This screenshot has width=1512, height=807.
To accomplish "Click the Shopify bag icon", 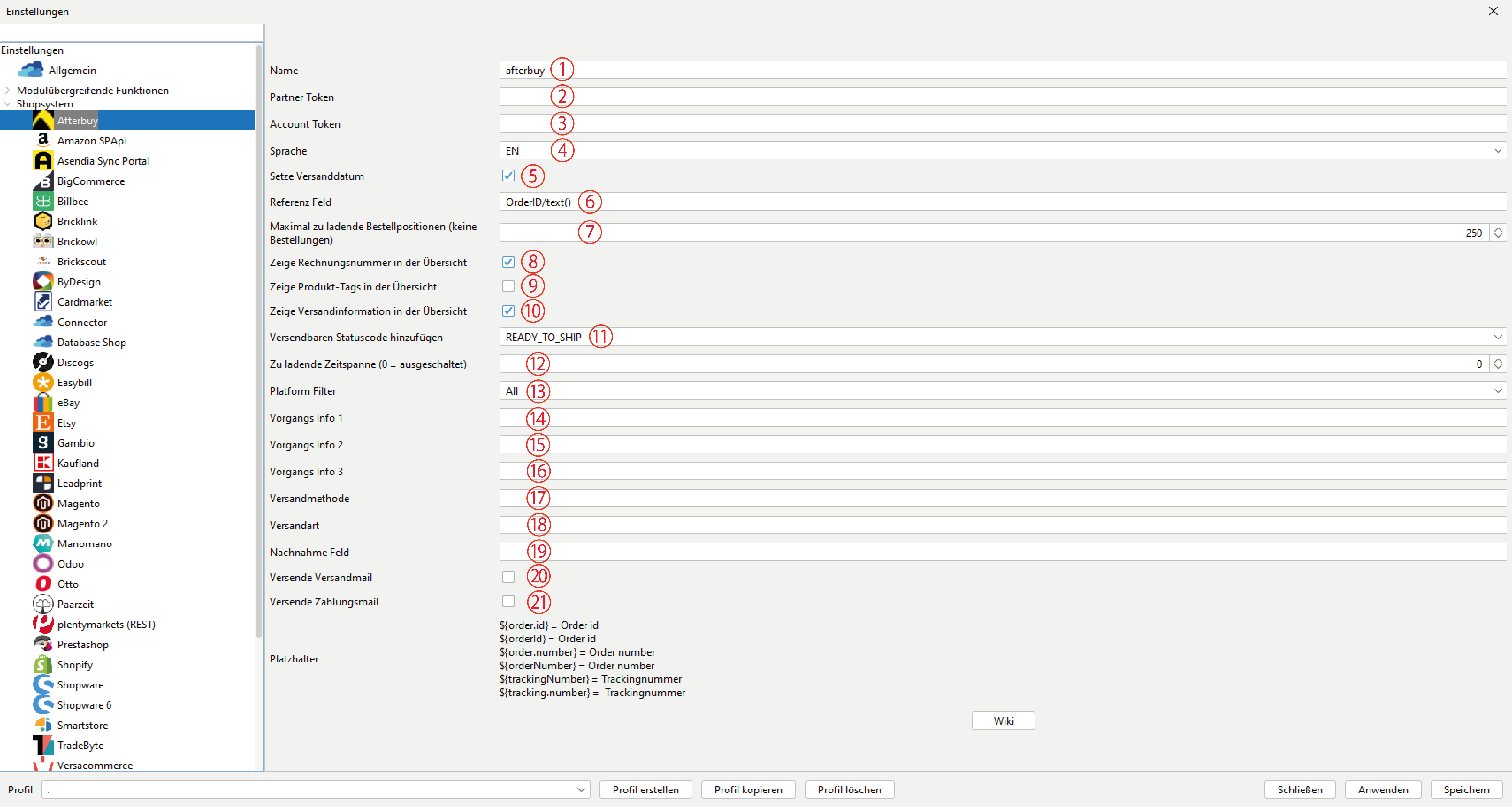I will [x=43, y=664].
